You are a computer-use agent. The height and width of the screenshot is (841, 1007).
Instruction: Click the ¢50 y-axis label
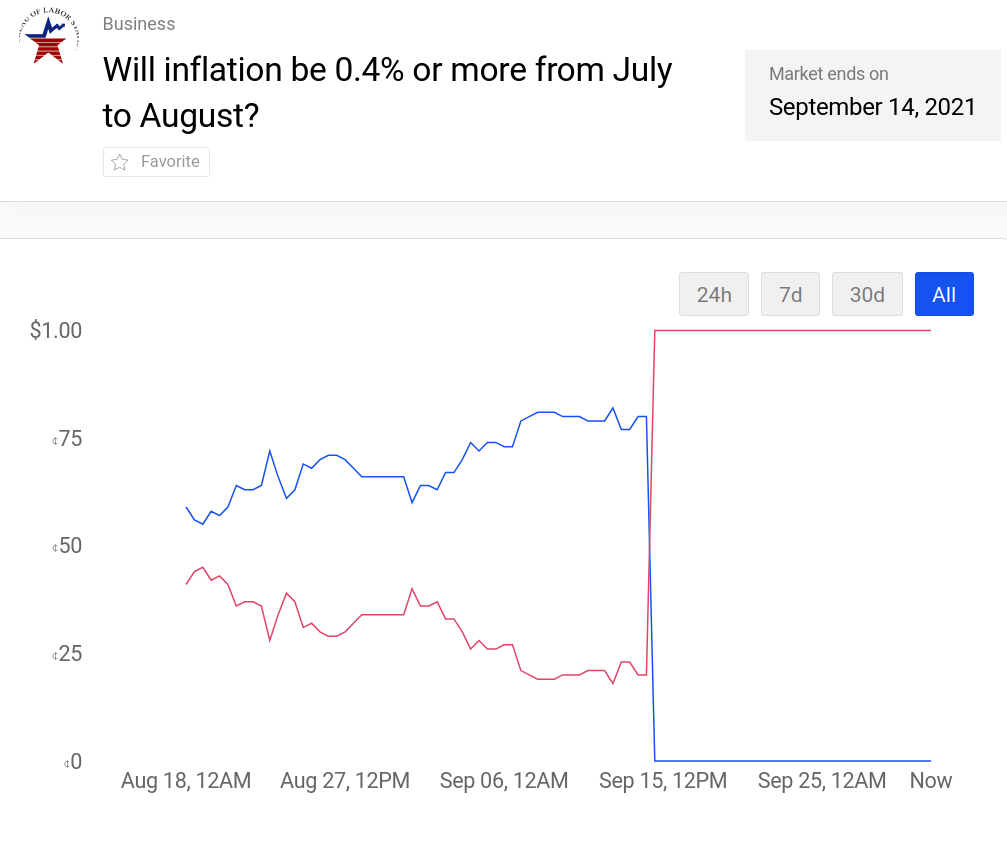point(68,546)
